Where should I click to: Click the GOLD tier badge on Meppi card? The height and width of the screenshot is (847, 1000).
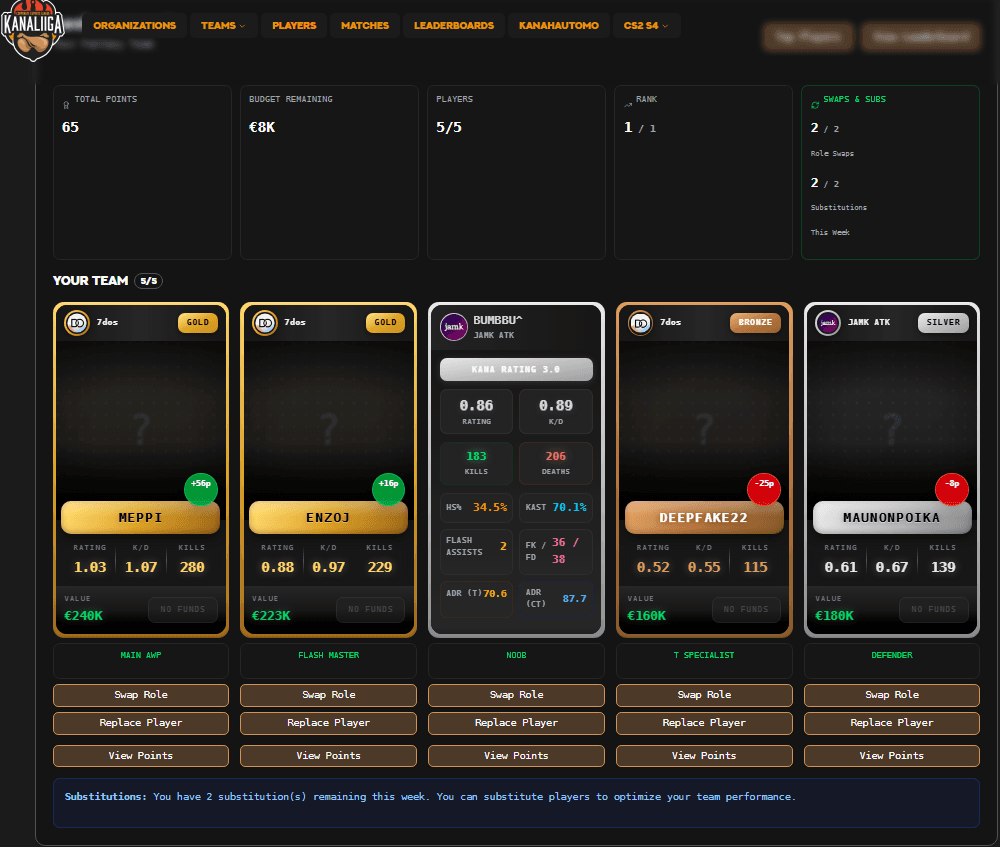point(198,323)
